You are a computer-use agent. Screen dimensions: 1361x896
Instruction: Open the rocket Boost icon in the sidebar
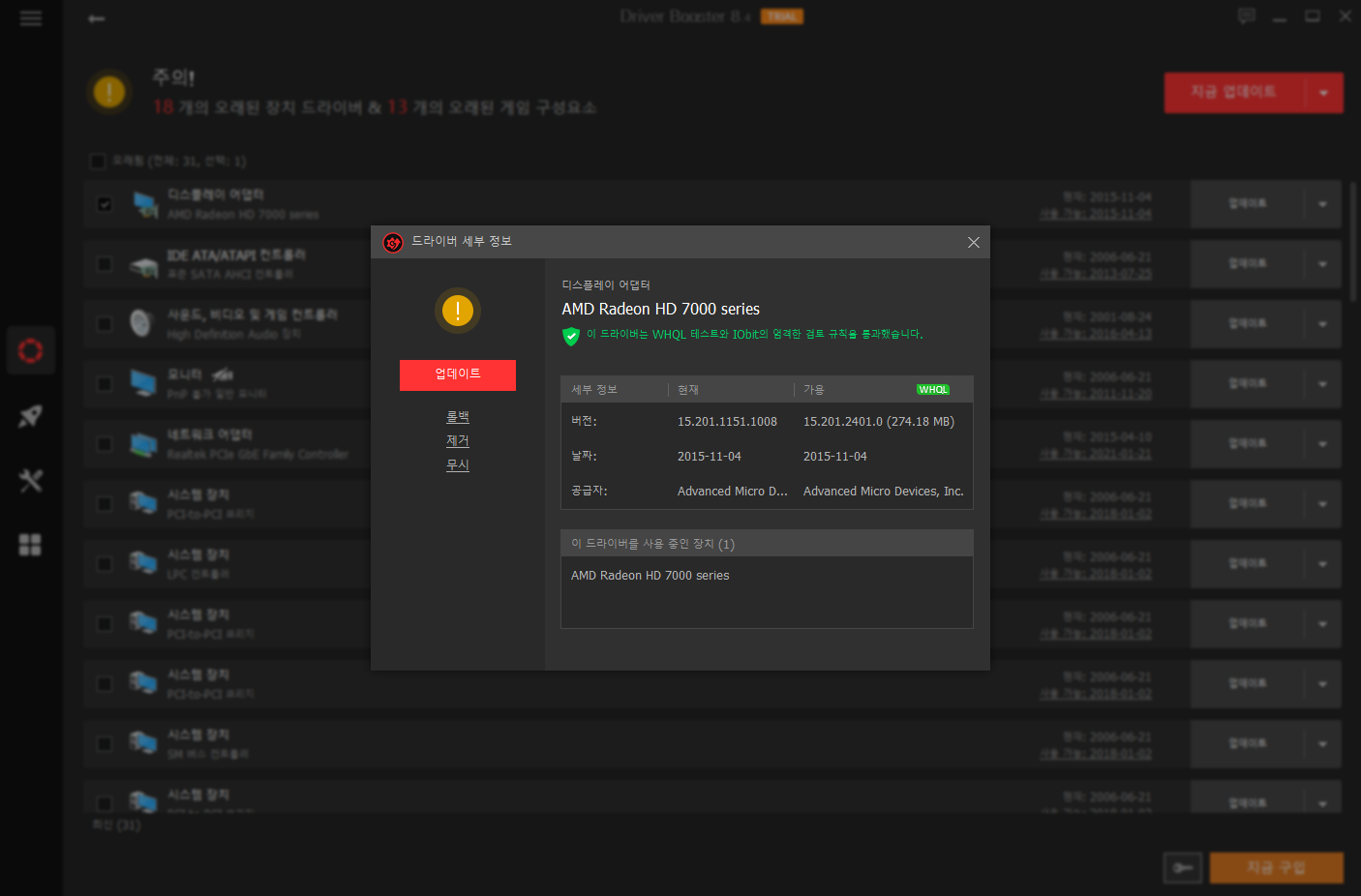pyautogui.click(x=31, y=416)
